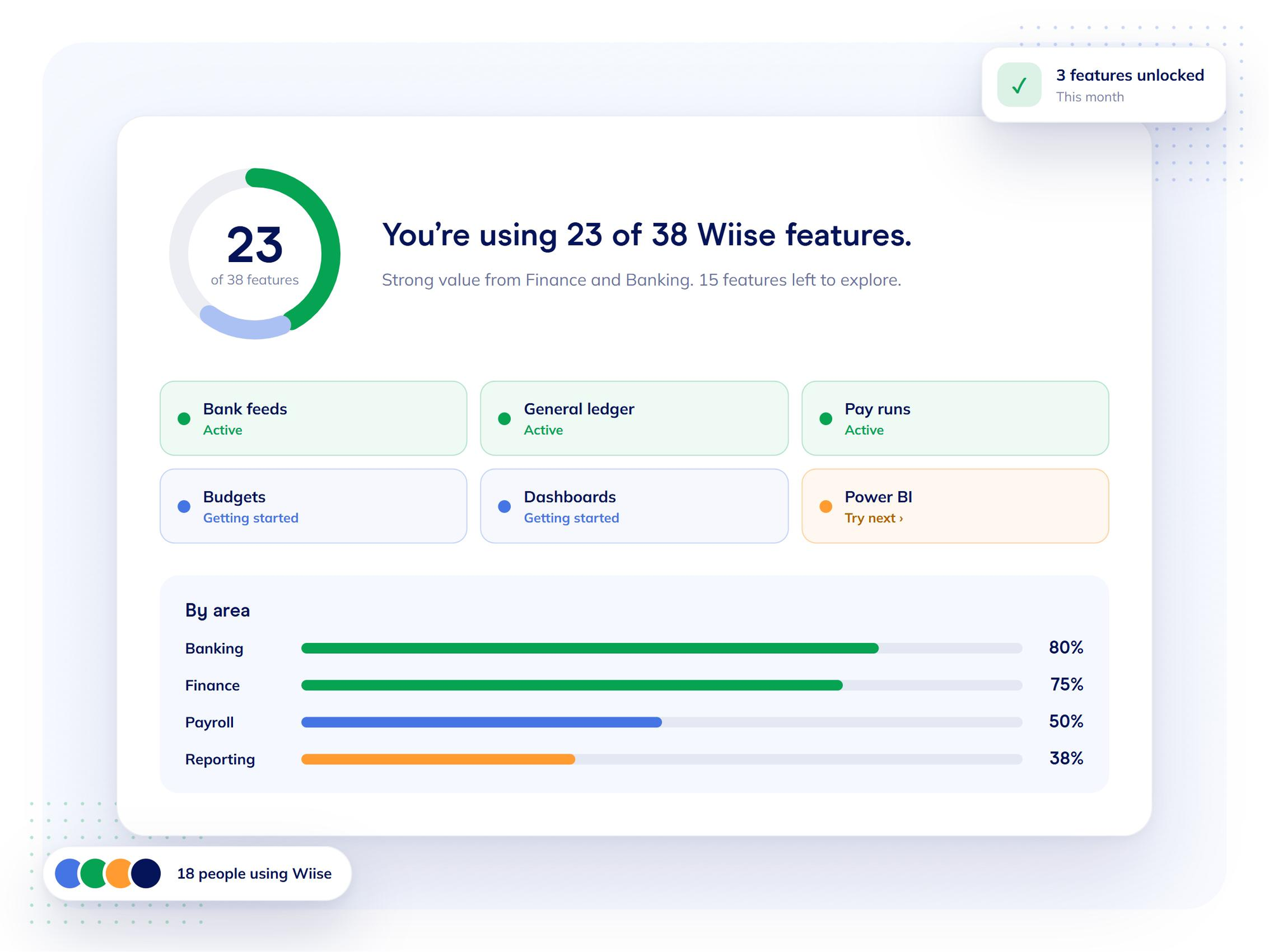1269x952 pixels.
Task: Click the Reporting row label
Action: 220,759
